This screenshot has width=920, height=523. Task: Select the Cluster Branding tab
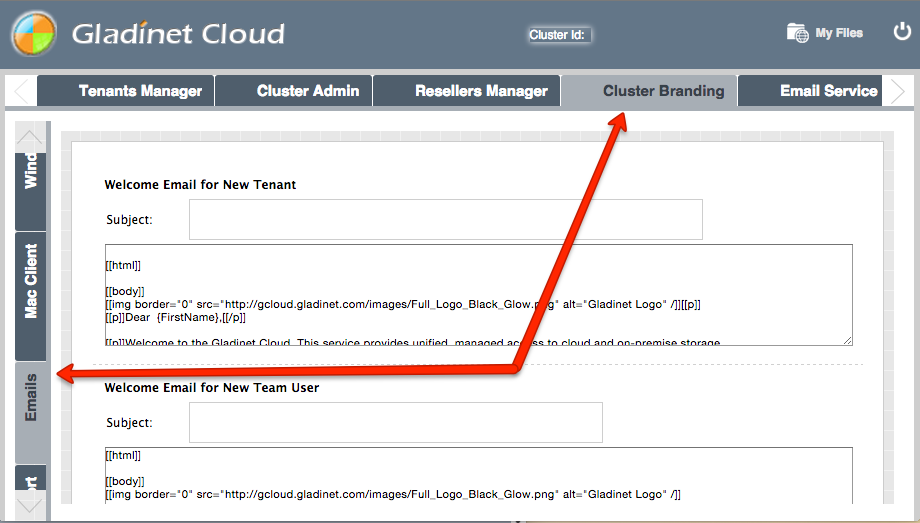(x=649, y=91)
